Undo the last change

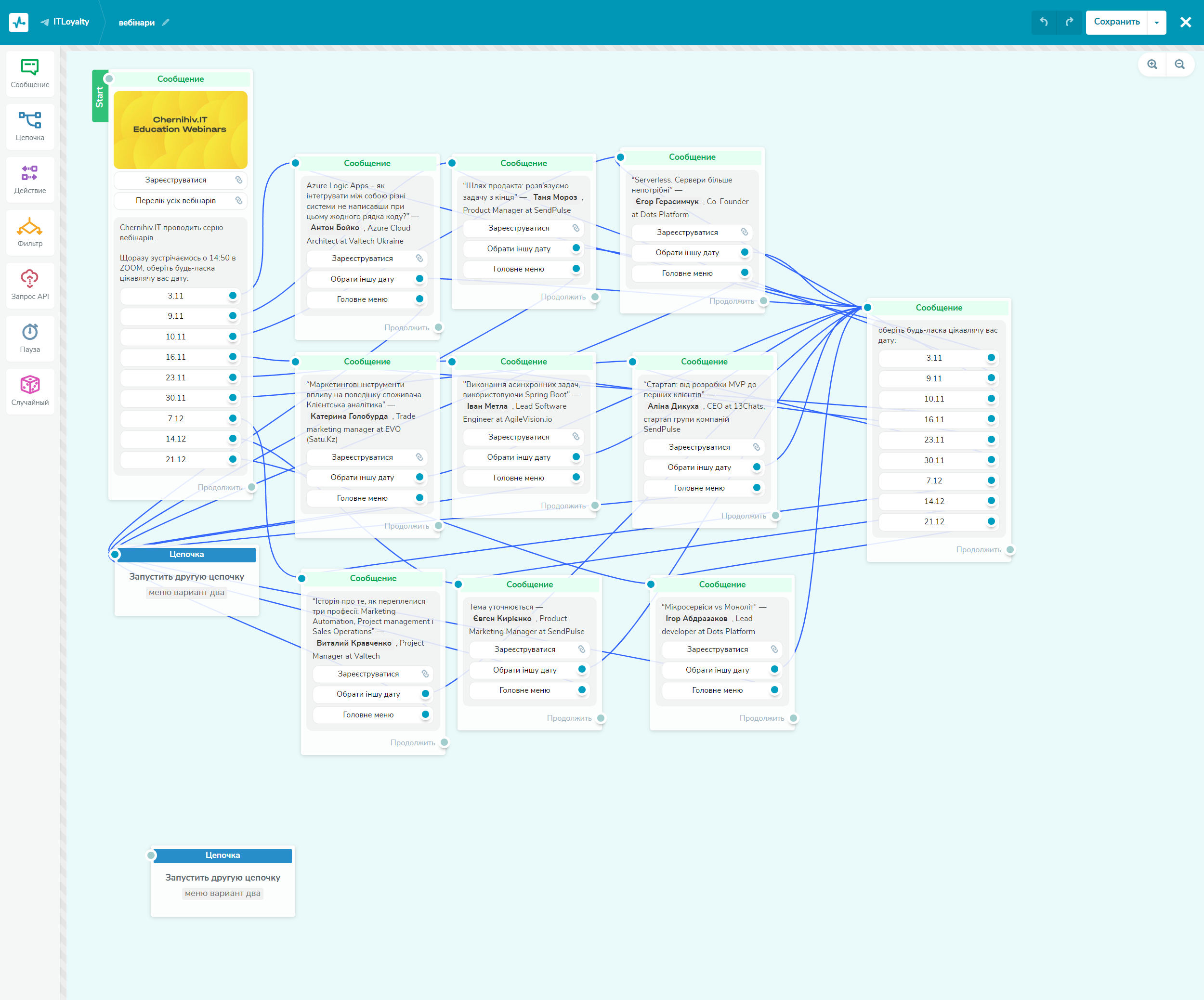1044,22
